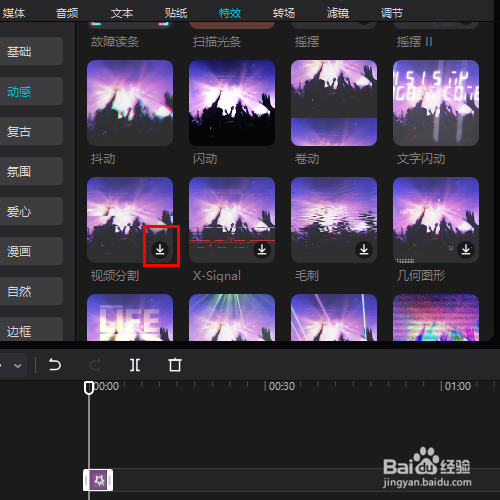500x500 pixels.
Task: Open the dropdown chevron beside undo
Action: pos(18,366)
